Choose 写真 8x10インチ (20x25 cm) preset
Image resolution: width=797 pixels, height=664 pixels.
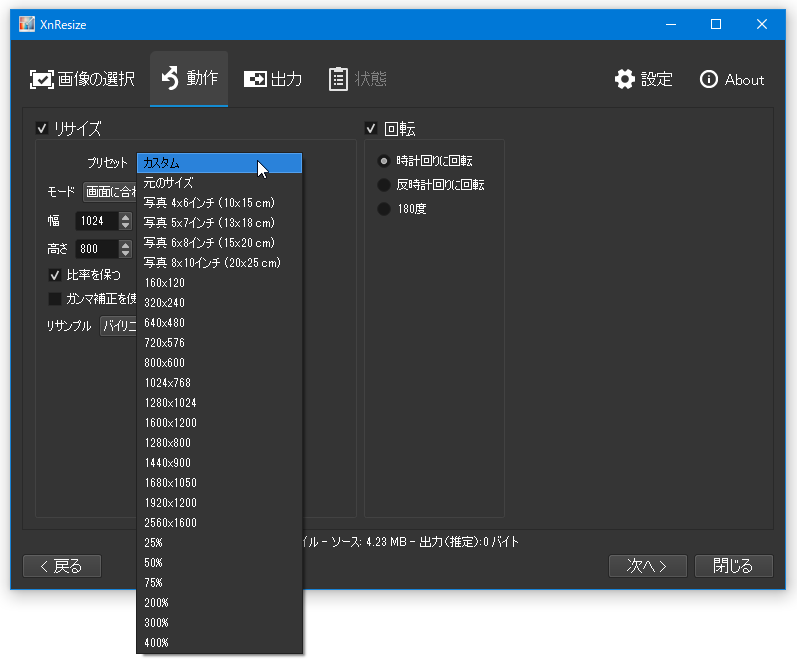pyautogui.click(x=219, y=262)
